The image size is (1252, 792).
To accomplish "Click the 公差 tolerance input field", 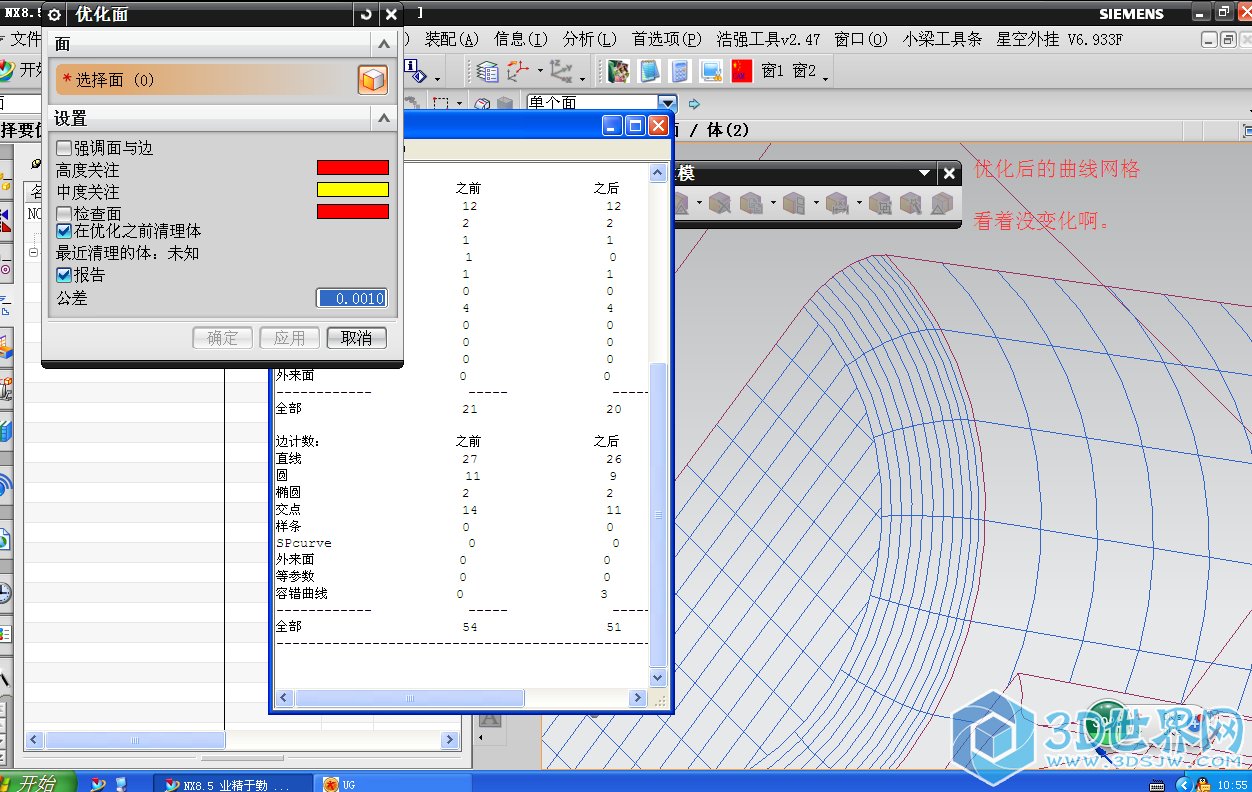I will (x=351, y=298).
